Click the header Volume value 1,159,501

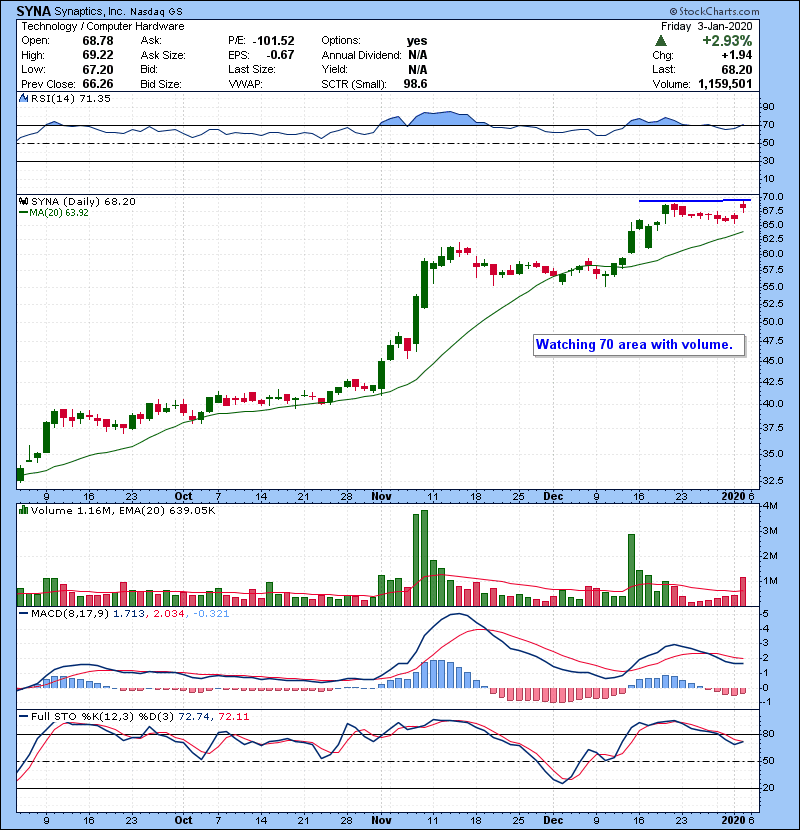[725, 84]
